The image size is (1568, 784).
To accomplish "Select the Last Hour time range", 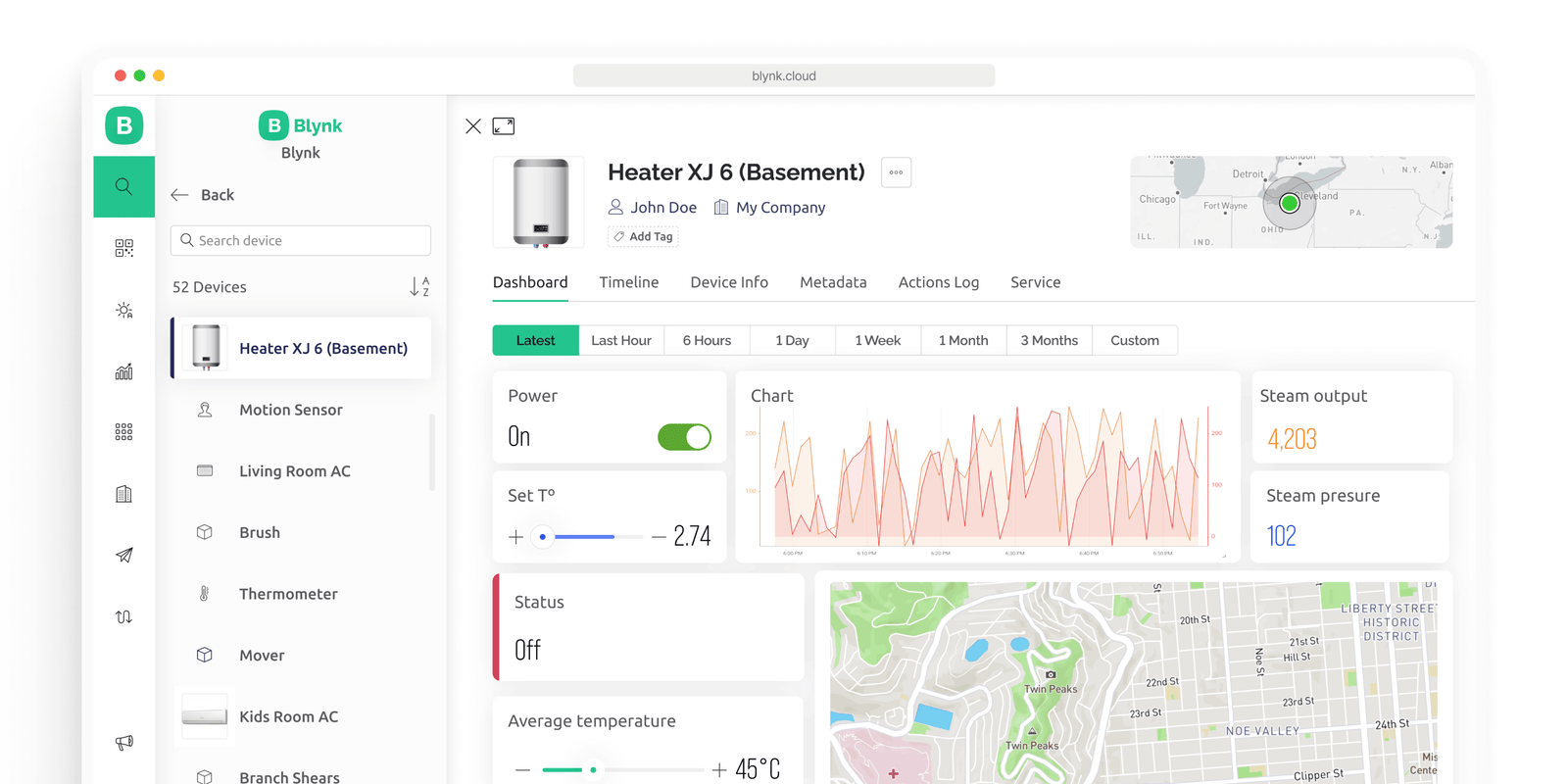I will 621,340.
